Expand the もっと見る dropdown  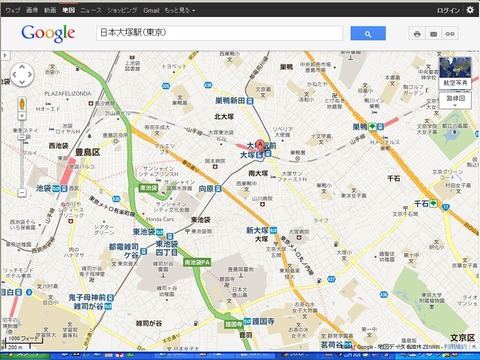pyautogui.click(x=180, y=10)
